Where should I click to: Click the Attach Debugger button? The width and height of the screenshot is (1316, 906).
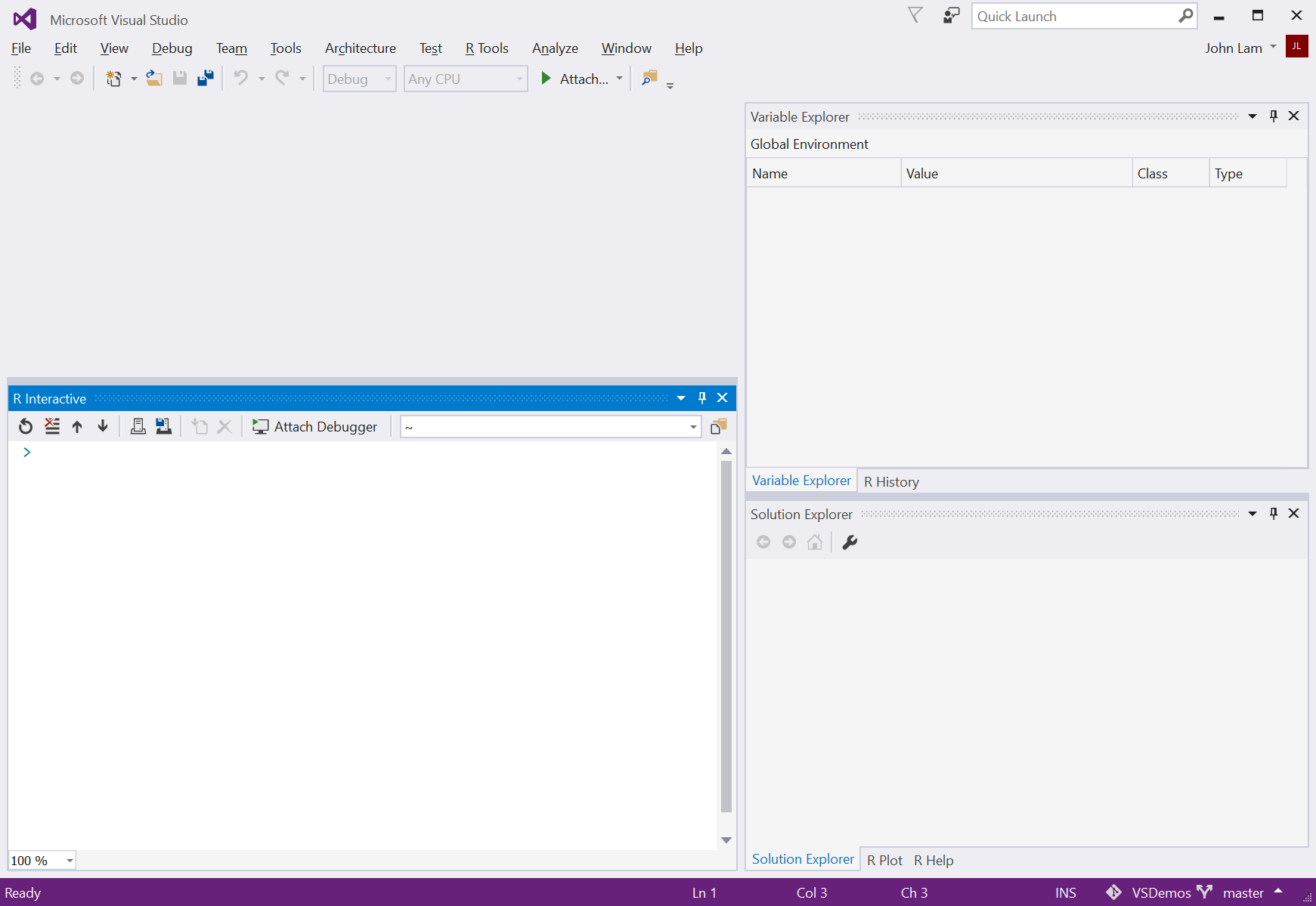click(315, 427)
